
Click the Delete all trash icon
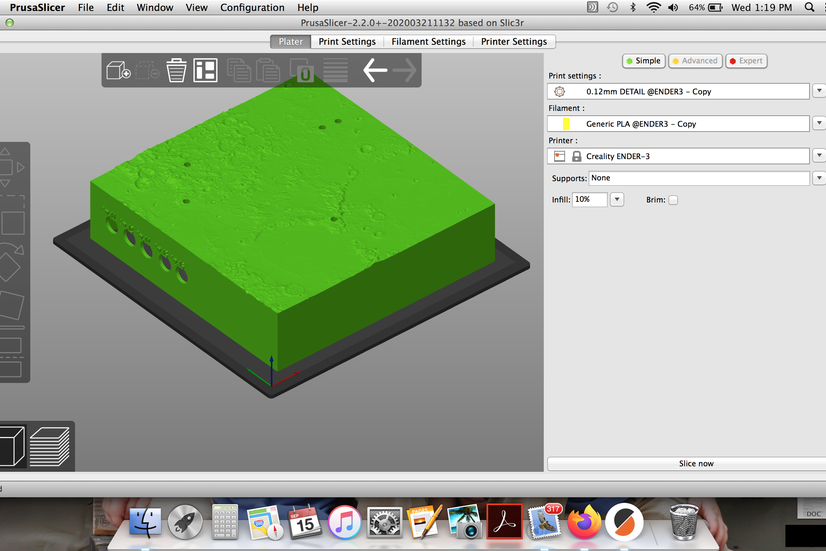pos(176,70)
